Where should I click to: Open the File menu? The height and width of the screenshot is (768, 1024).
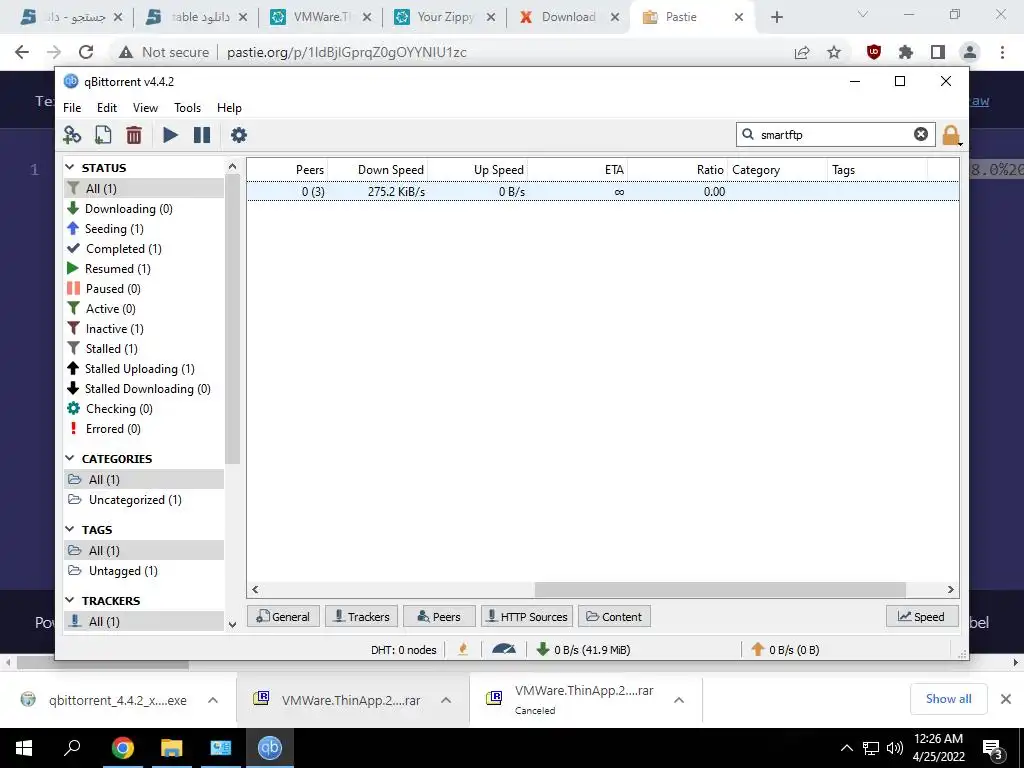coord(72,108)
